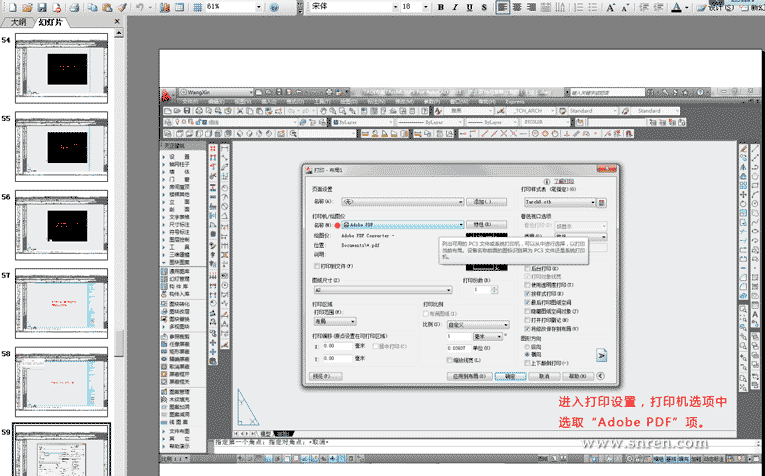Select slide 55 thumbnail
The width and height of the screenshot is (765, 476).
(x=61, y=146)
